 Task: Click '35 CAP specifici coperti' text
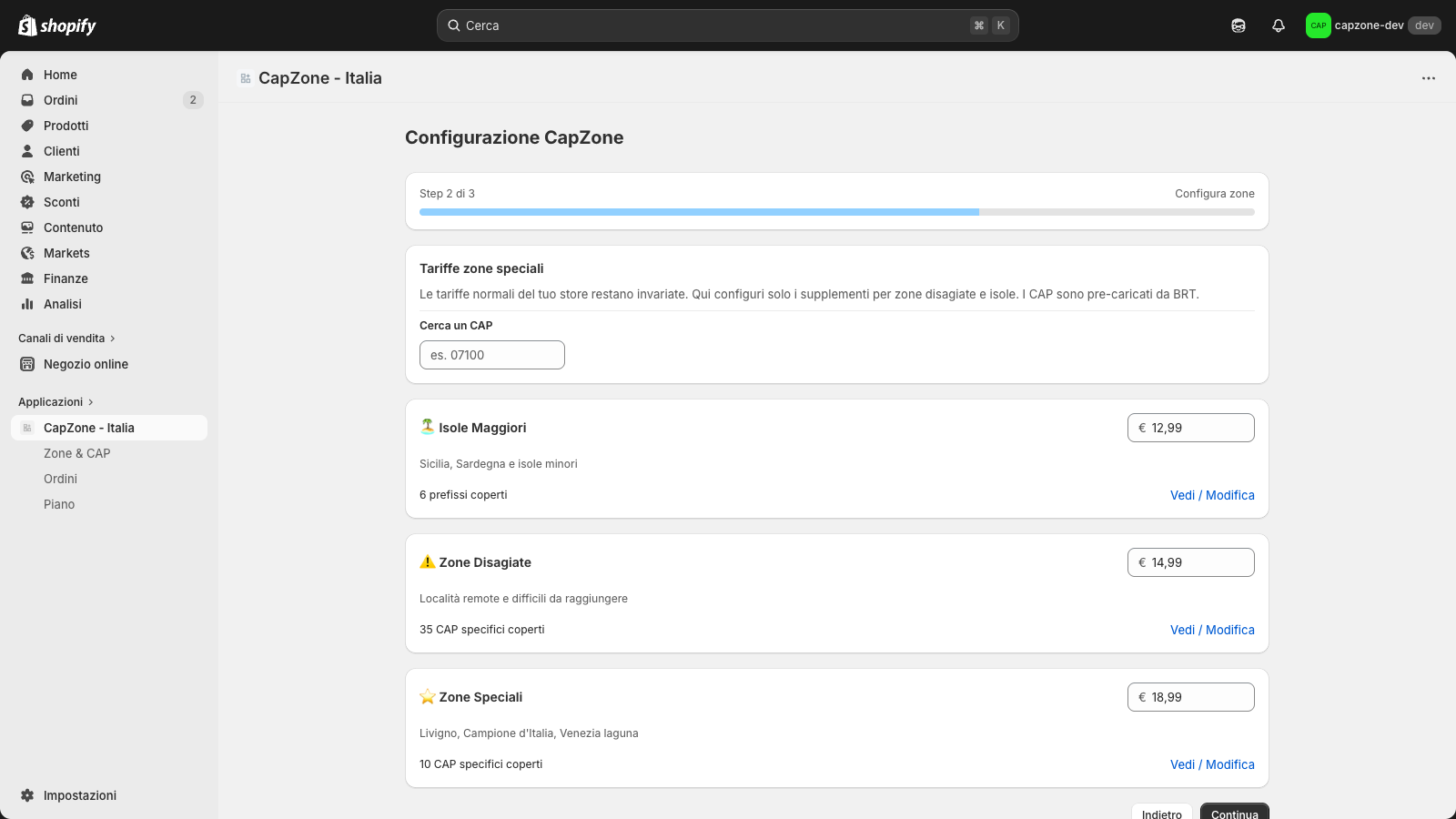tap(482, 630)
